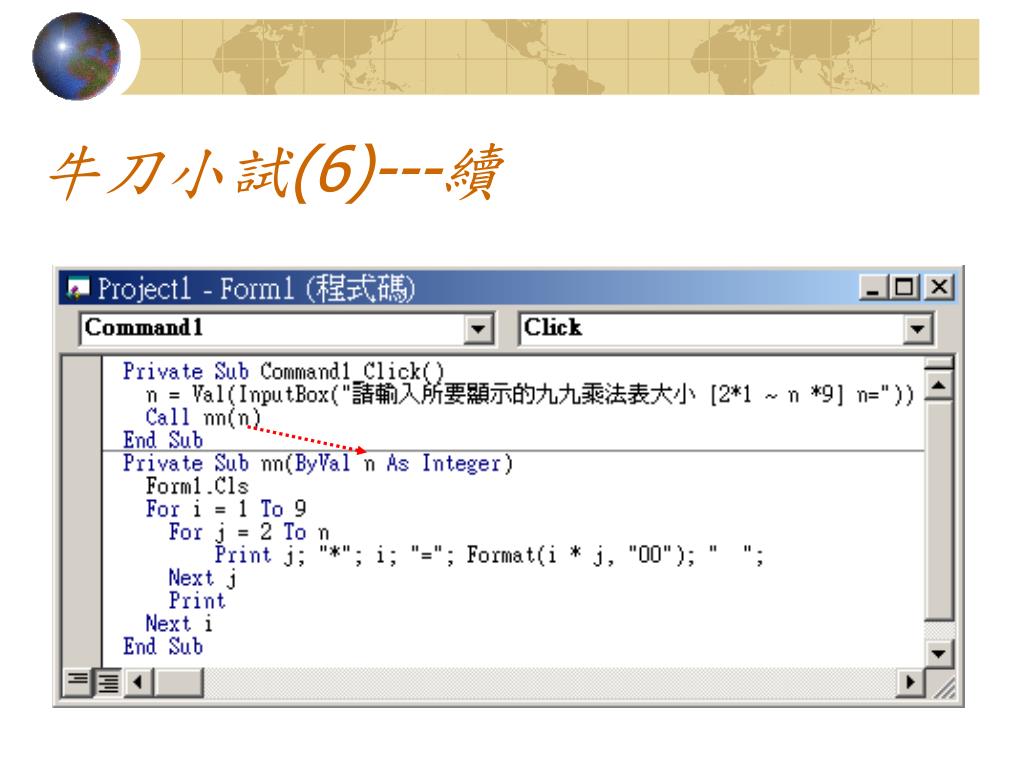The width and height of the screenshot is (1024, 768).
Task: Click the first 'End Sub' line
Action: click(x=163, y=440)
